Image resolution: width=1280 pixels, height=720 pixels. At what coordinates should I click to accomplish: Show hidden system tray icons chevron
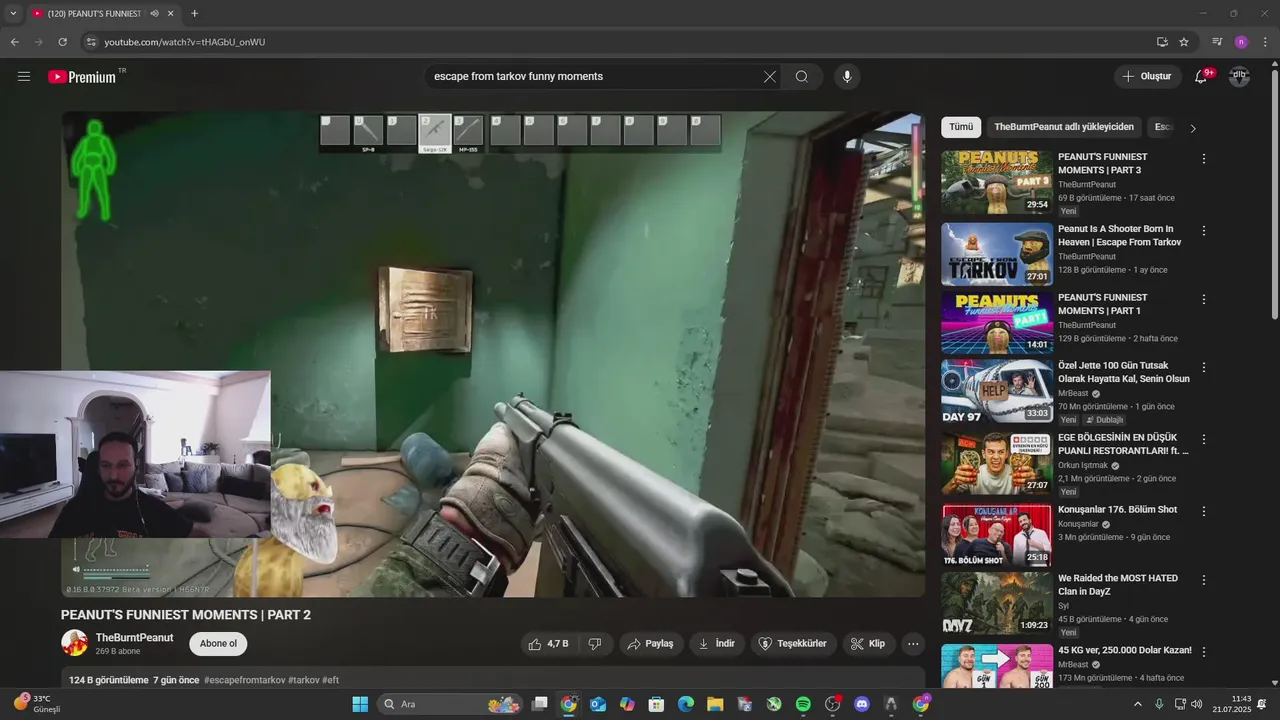click(1138, 704)
